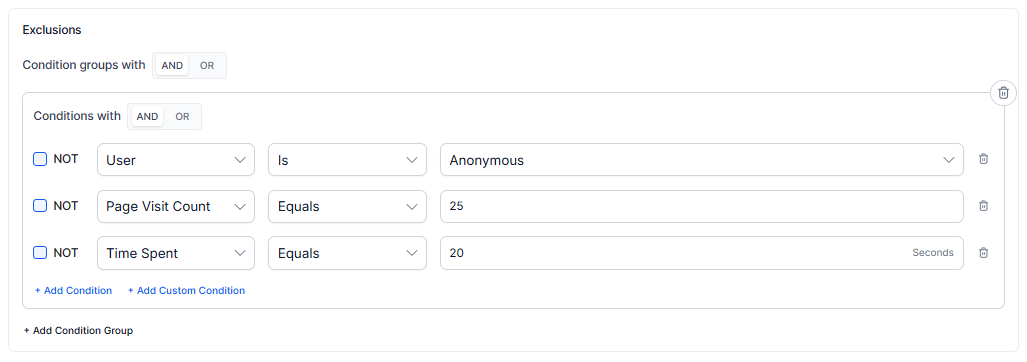Delete the entire condition group via trash icon
The width and height of the screenshot is (1027, 362).
point(1003,93)
